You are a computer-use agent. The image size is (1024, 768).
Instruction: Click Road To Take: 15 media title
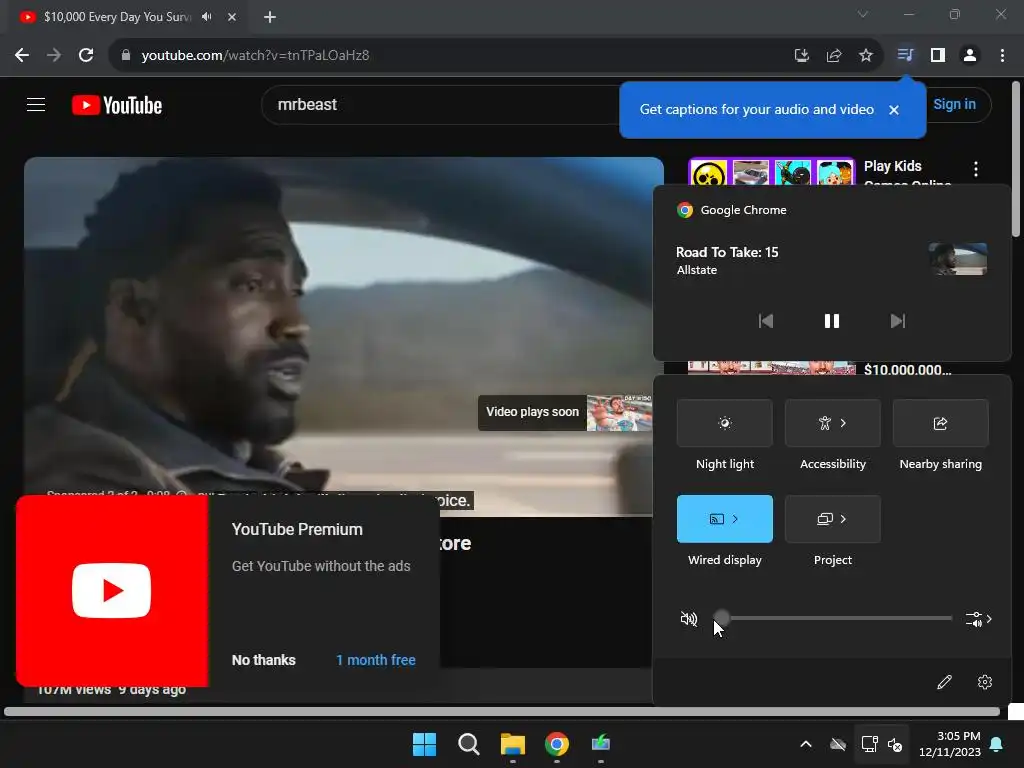(727, 252)
